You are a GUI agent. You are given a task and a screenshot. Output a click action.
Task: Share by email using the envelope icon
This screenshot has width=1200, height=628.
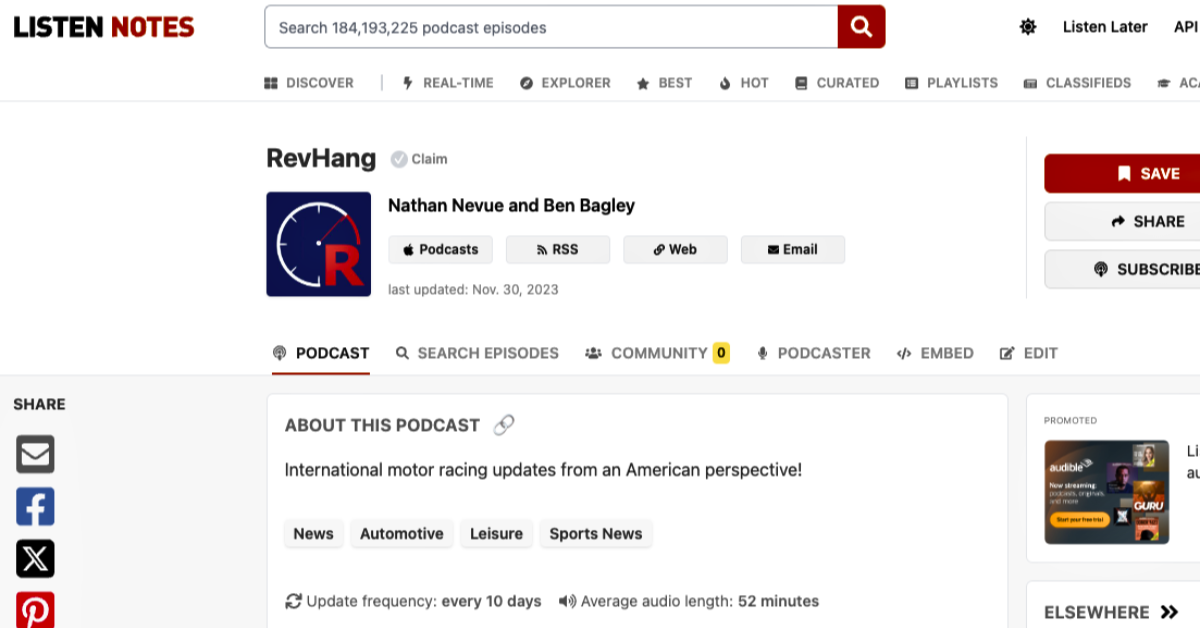coord(35,454)
